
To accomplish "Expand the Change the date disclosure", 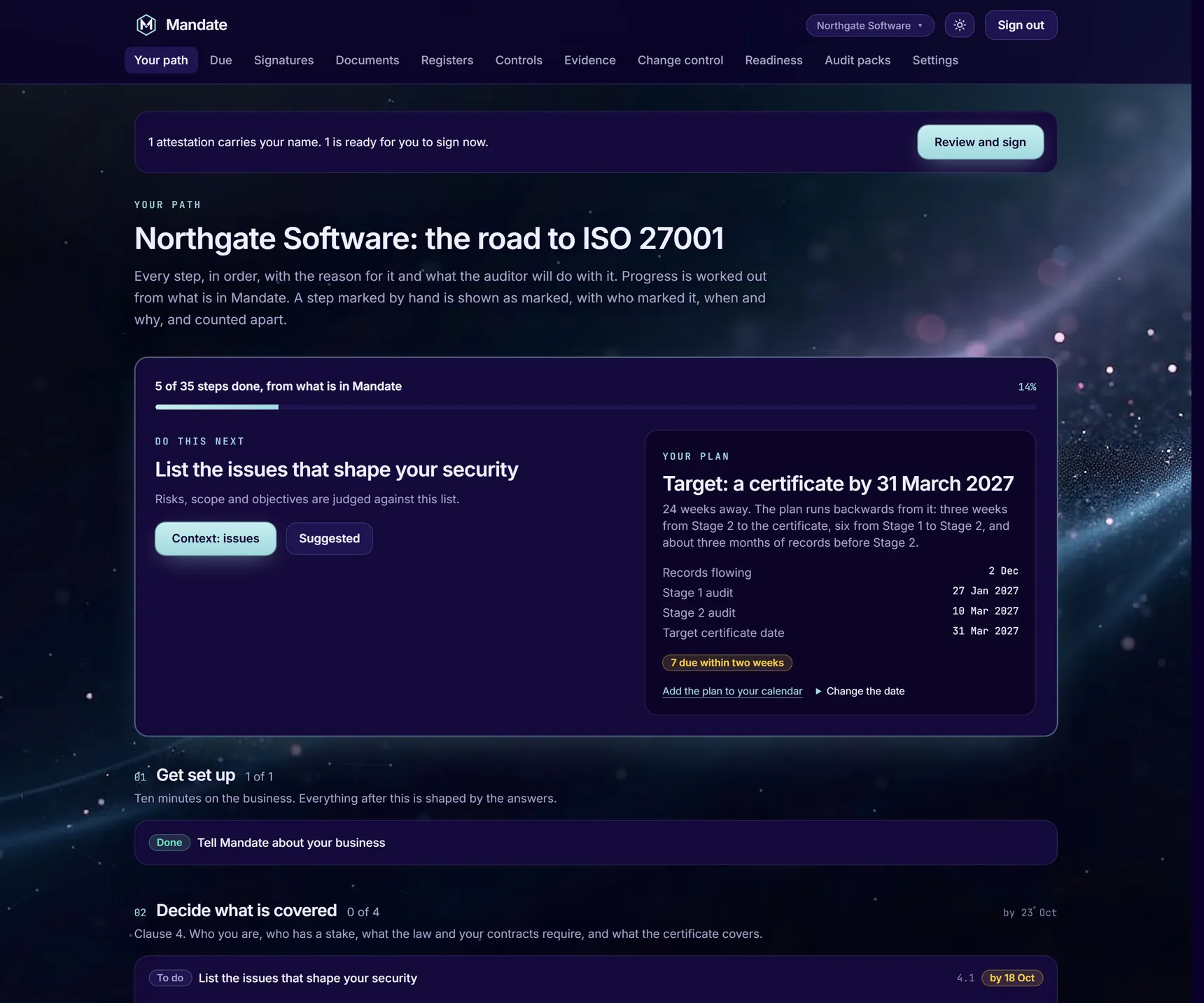I will pyautogui.click(x=860, y=691).
